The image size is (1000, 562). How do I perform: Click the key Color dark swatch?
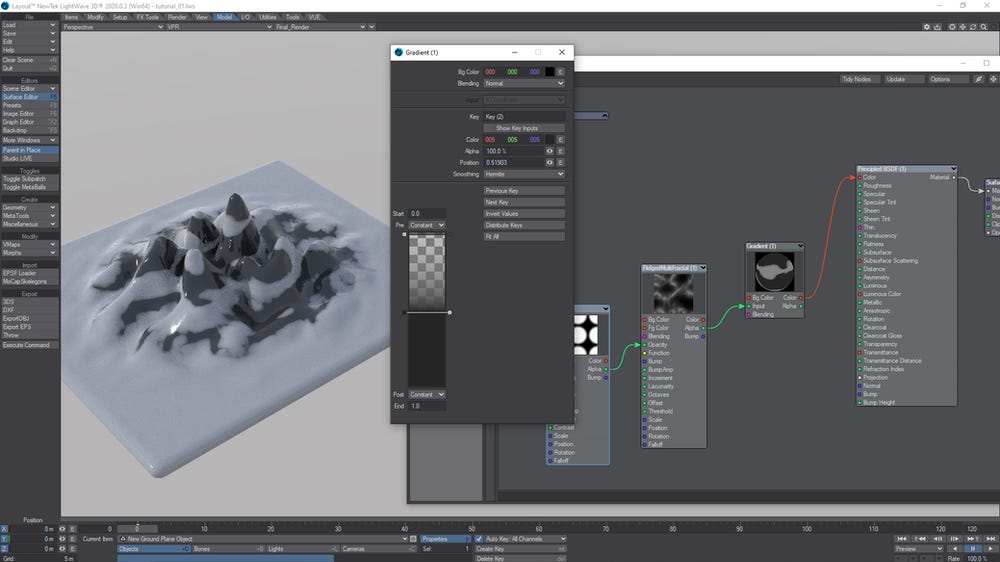(x=549, y=140)
